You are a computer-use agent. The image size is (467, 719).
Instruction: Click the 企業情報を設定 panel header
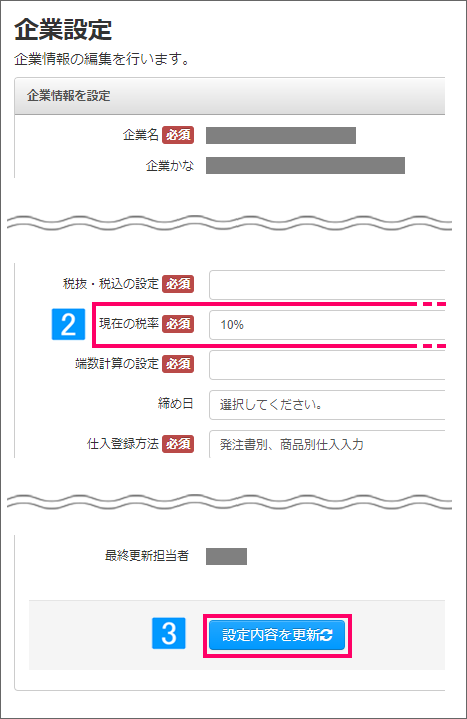230,96
